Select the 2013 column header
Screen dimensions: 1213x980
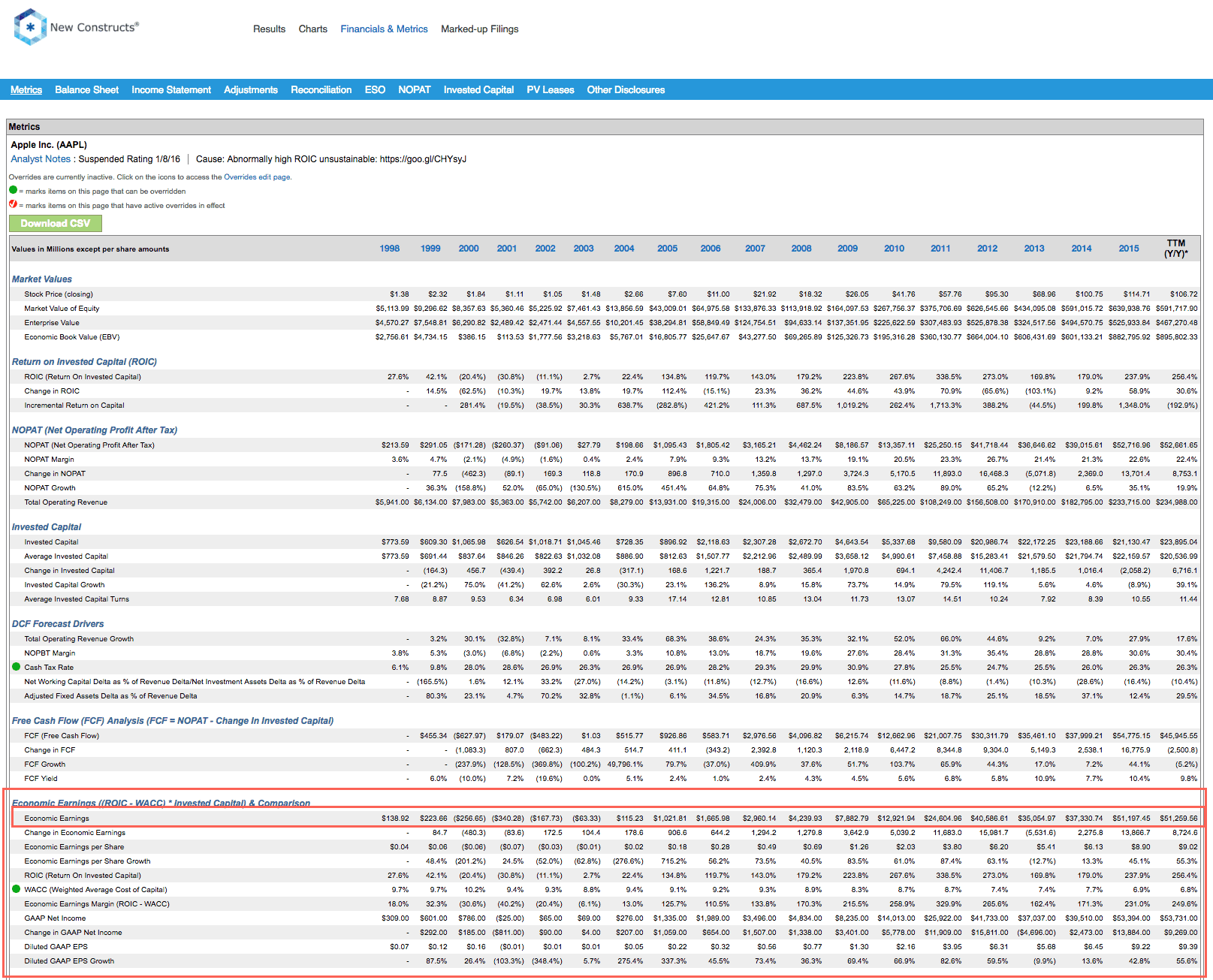pyautogui.click(x=1034, y=249)
